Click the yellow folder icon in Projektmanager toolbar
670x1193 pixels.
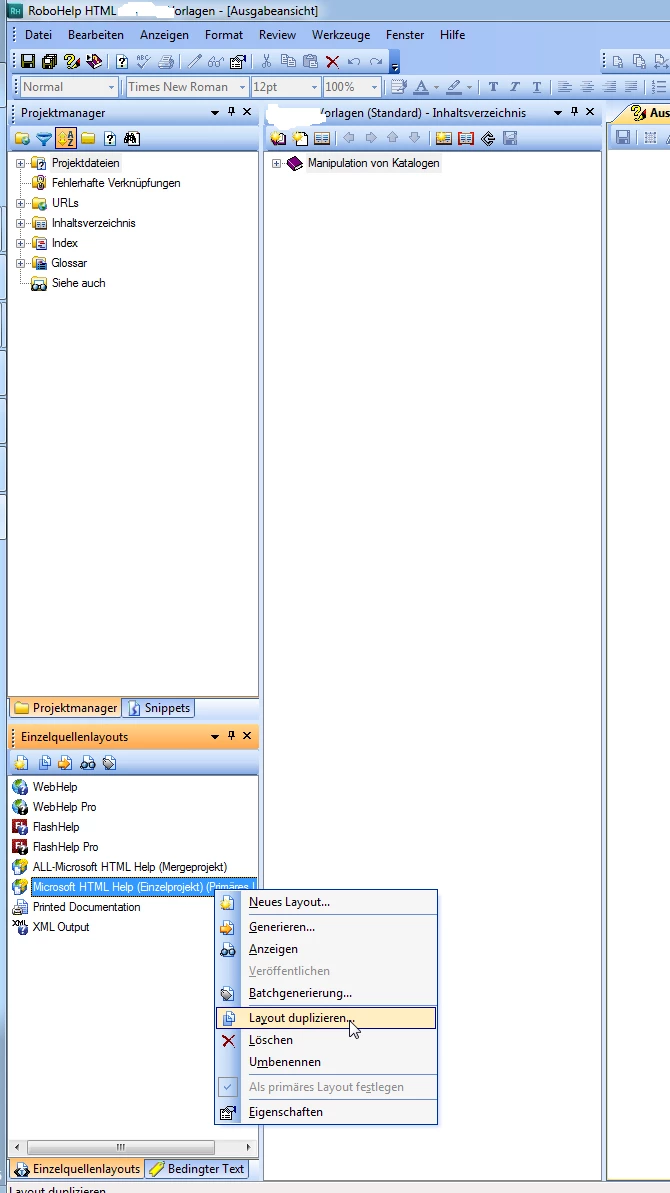[x=88, y=138]
